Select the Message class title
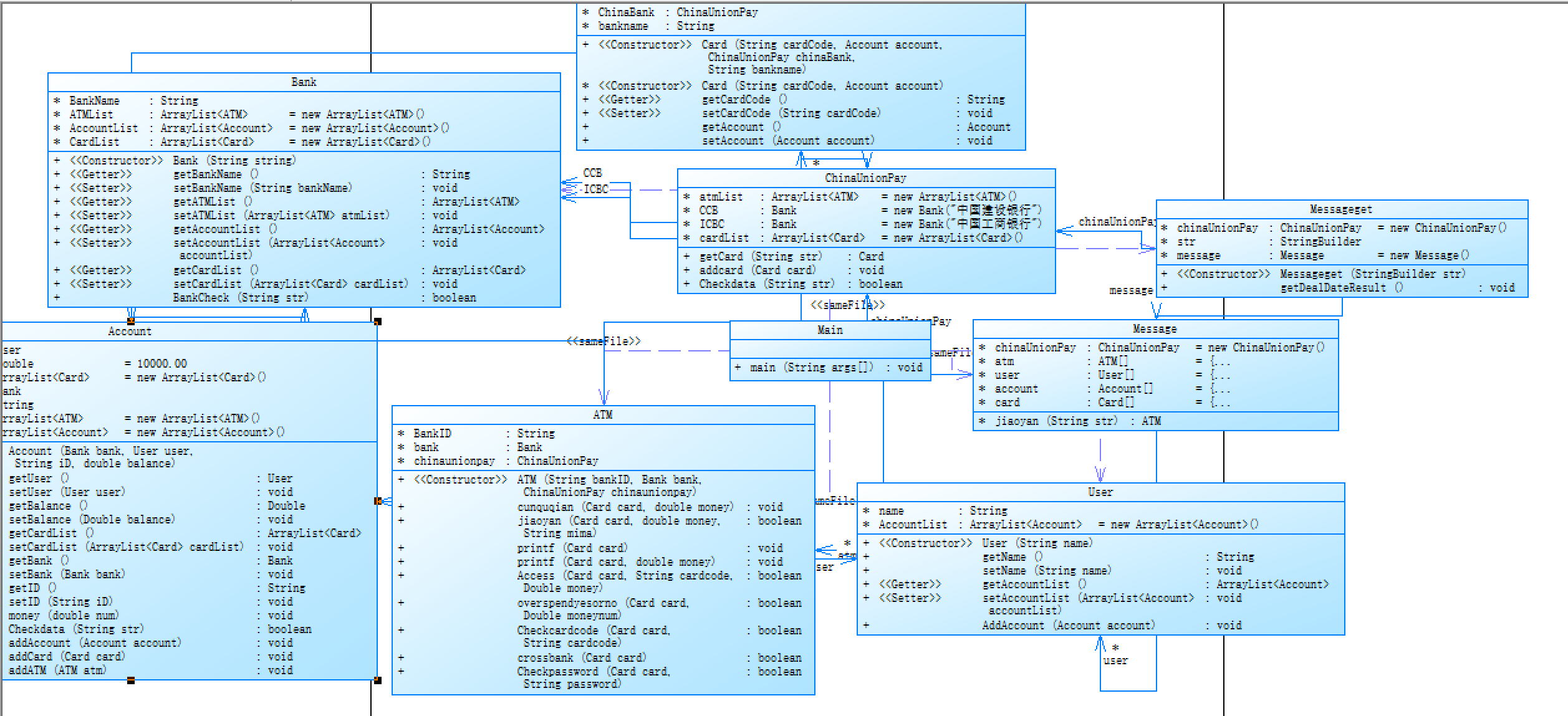1568x716 pixels. 1155,329
